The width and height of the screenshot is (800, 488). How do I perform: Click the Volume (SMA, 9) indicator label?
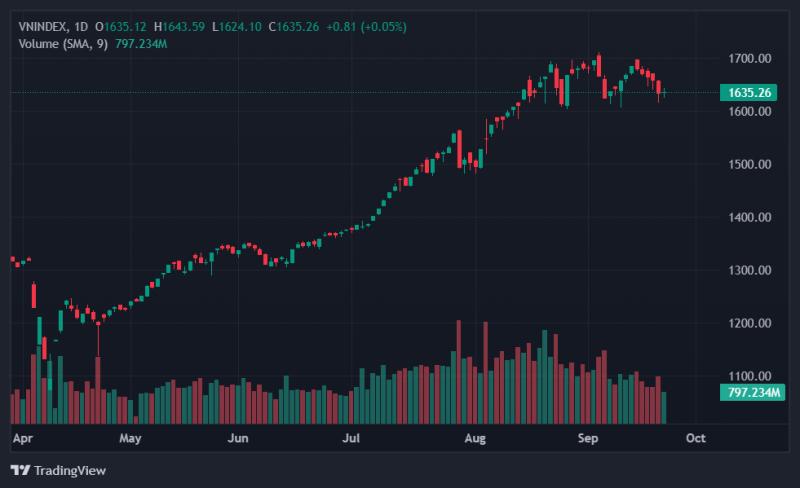(63, 44)
